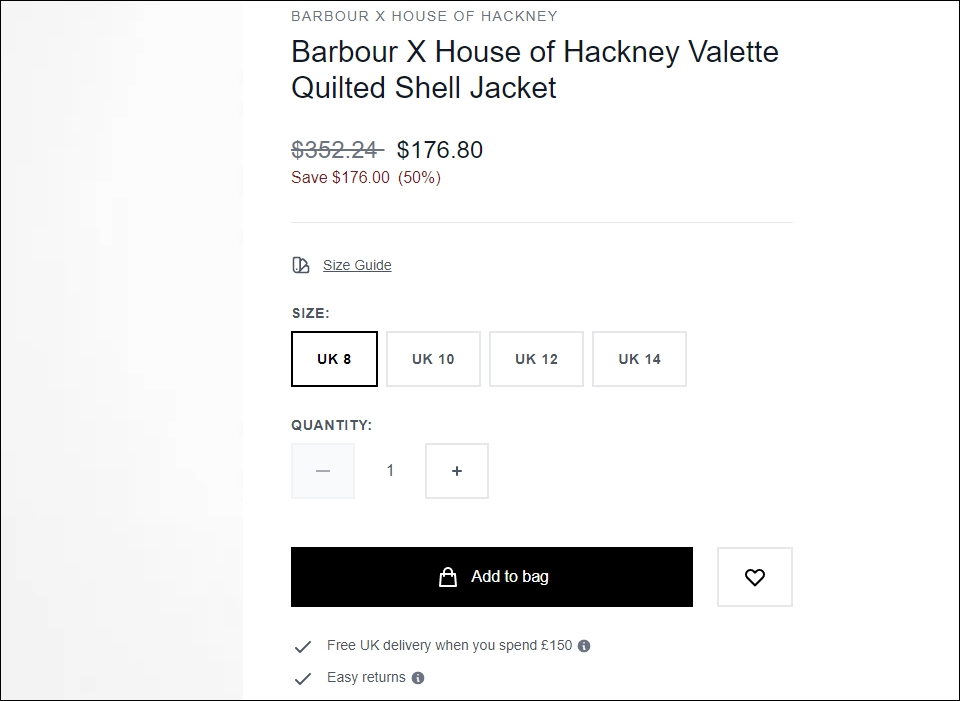Select size UK 8
This screenshot has height=701, width=960.
coord(334,359)
